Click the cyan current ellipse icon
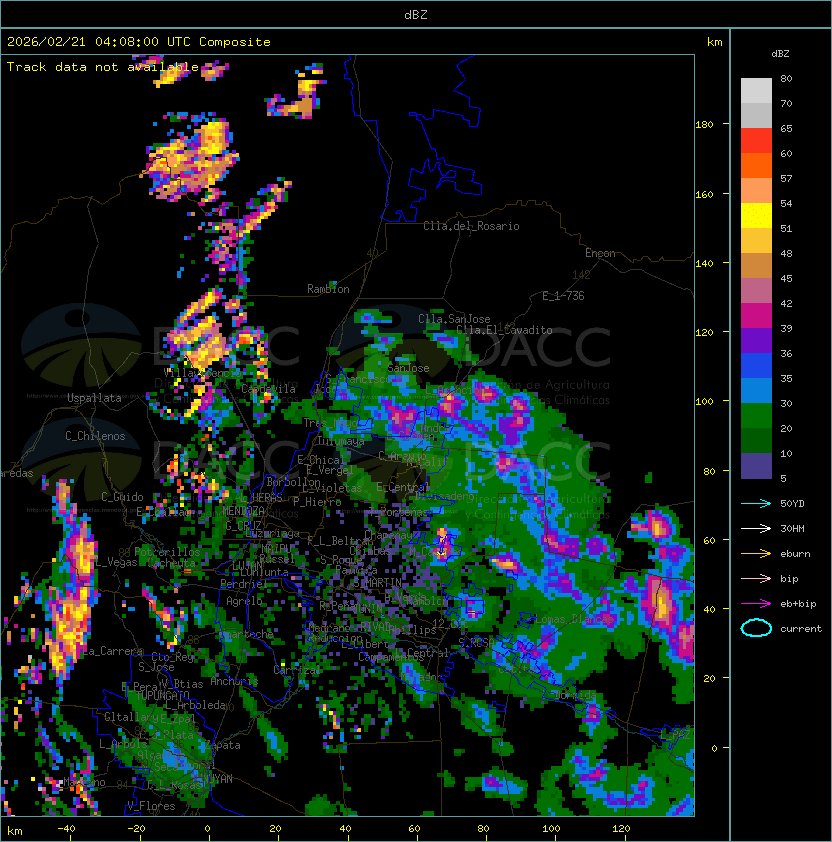 (757, 628)
